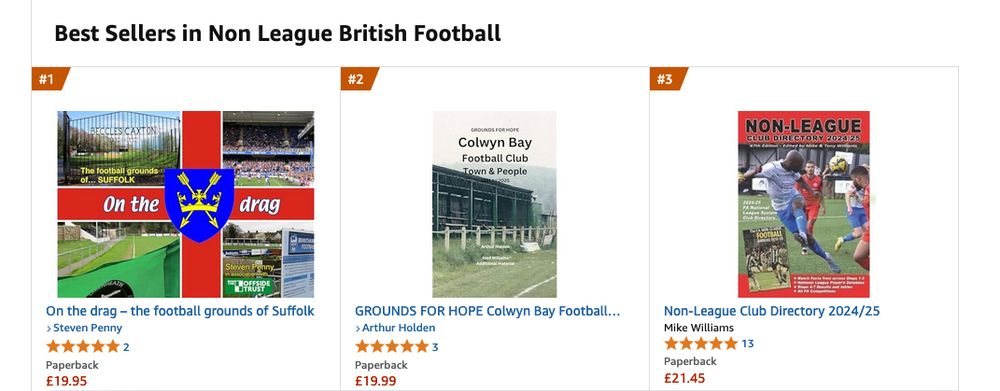The width and height of the screenshot is (1000, 391).
Task: Click the star rating for On the drag
Action: point(83,346)
